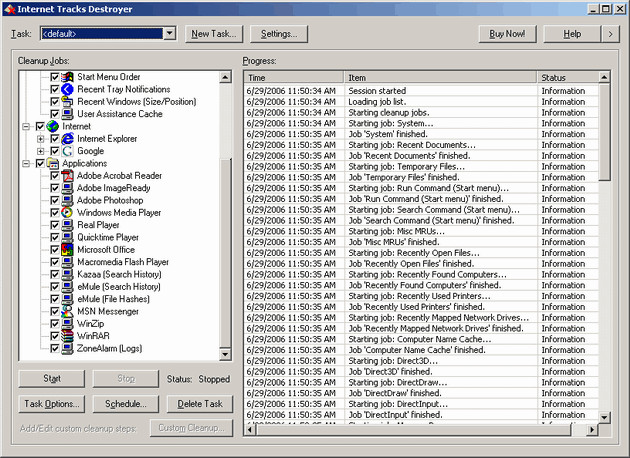Screen dimensions: 630x458
Task: Click the WinRAR icon
Action: tap(67, 336)
